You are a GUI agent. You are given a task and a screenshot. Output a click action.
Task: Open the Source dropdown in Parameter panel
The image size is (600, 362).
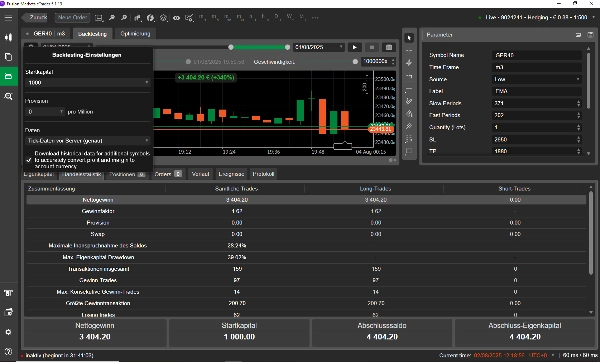(x=536, y=79)
